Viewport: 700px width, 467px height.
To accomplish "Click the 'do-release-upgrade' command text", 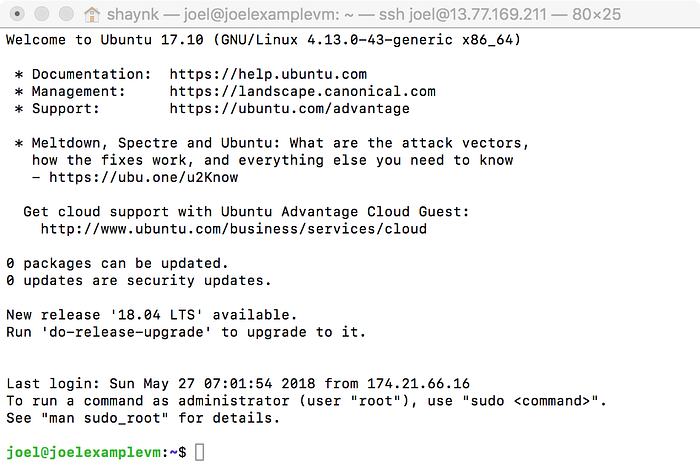I will pos(126,332).
